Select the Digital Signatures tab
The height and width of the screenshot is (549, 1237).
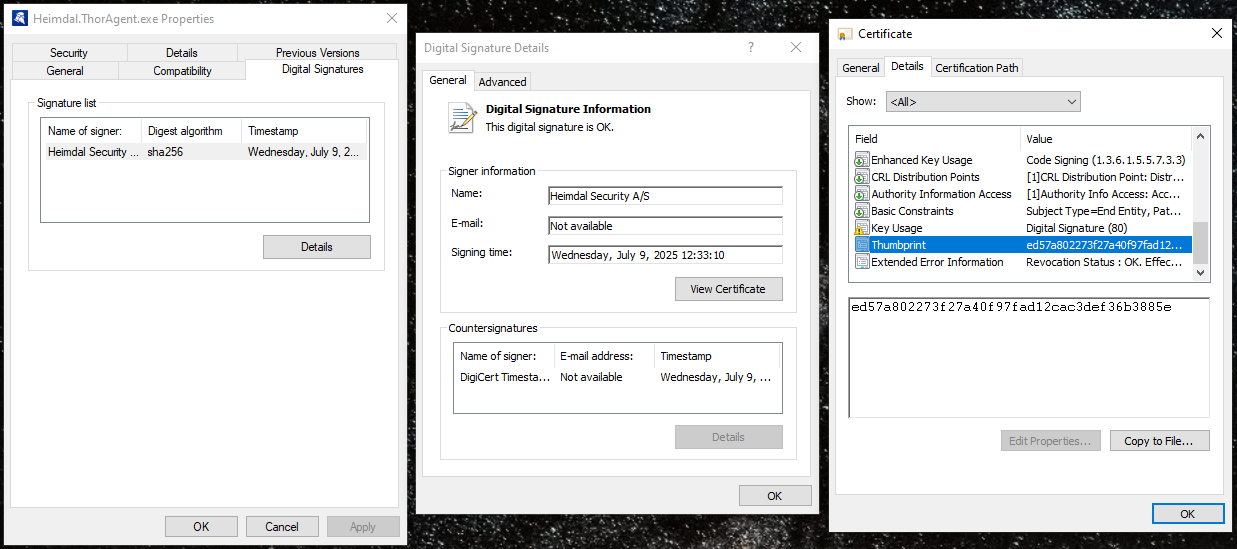tap(322, 69)
